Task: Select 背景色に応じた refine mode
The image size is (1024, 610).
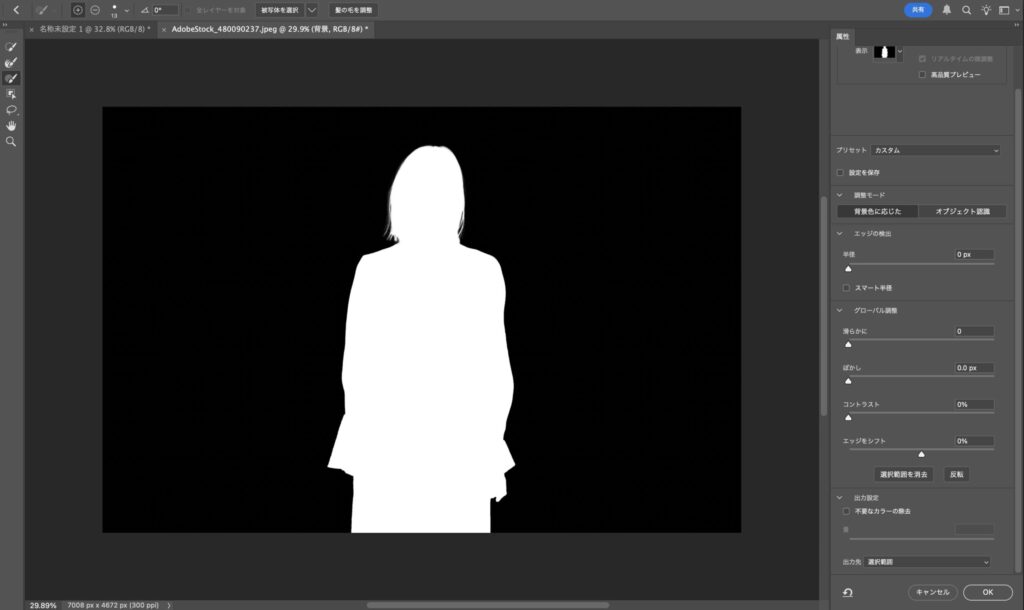Action: point(877,211)
